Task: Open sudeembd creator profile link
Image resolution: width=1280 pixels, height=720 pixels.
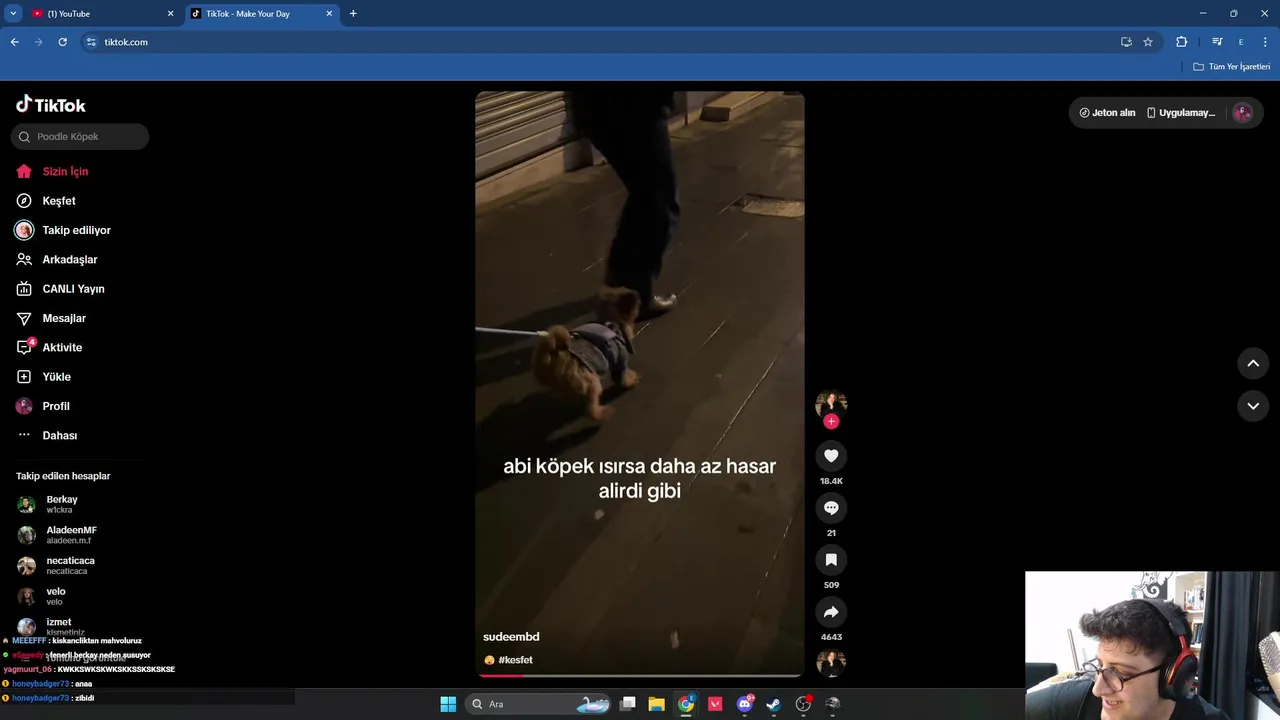Action: pyautogui.click(x=511, y=637)
